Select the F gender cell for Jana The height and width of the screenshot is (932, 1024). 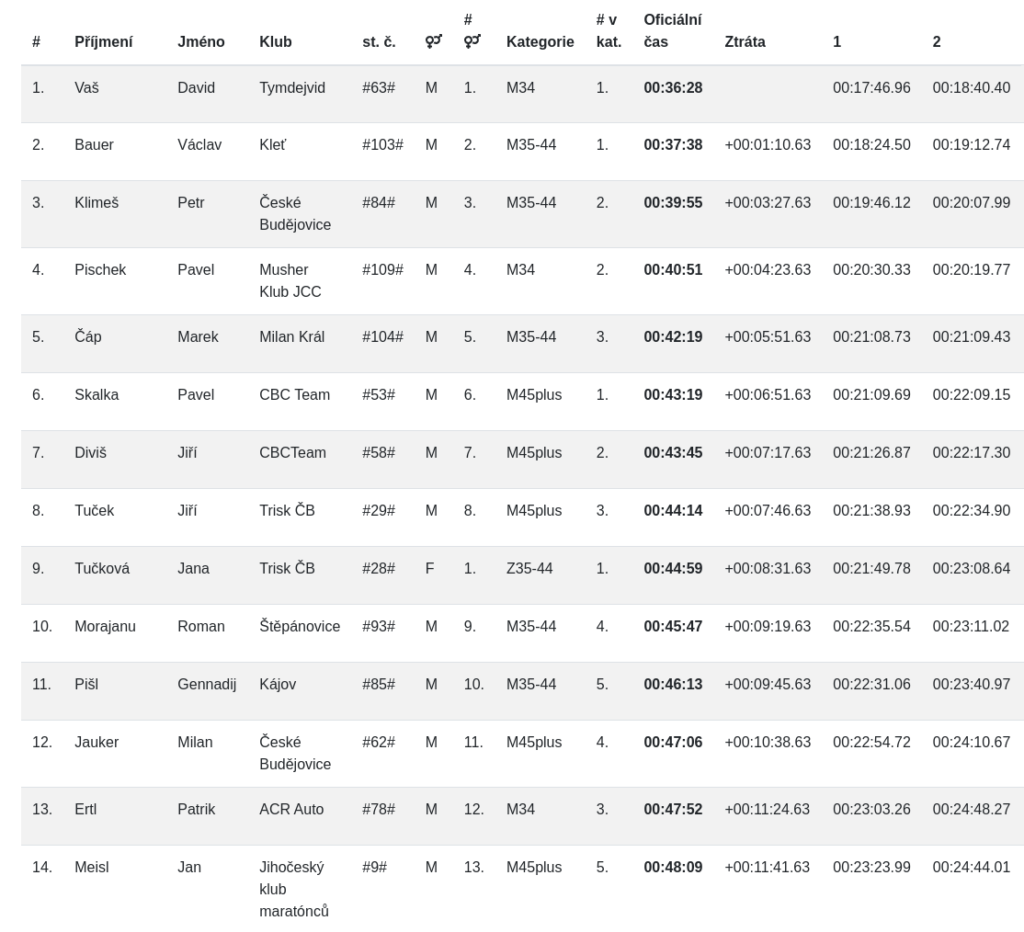coord(430,568)
